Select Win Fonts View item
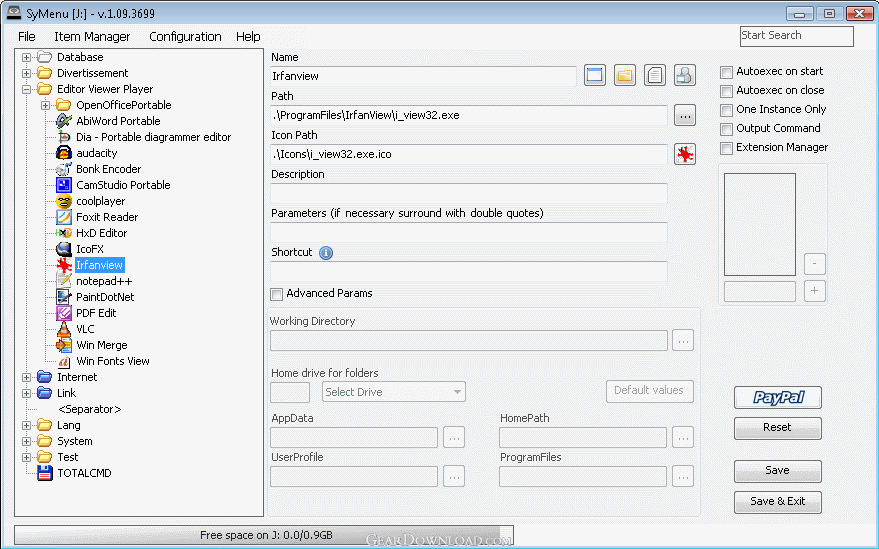Screen dimensions: 879x549 pos(113,361)
